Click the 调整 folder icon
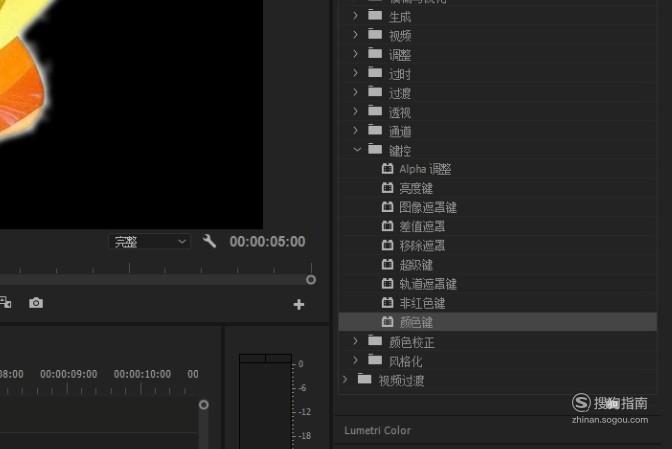The height and width of the screenshot is (449, 672). point(375,53)
